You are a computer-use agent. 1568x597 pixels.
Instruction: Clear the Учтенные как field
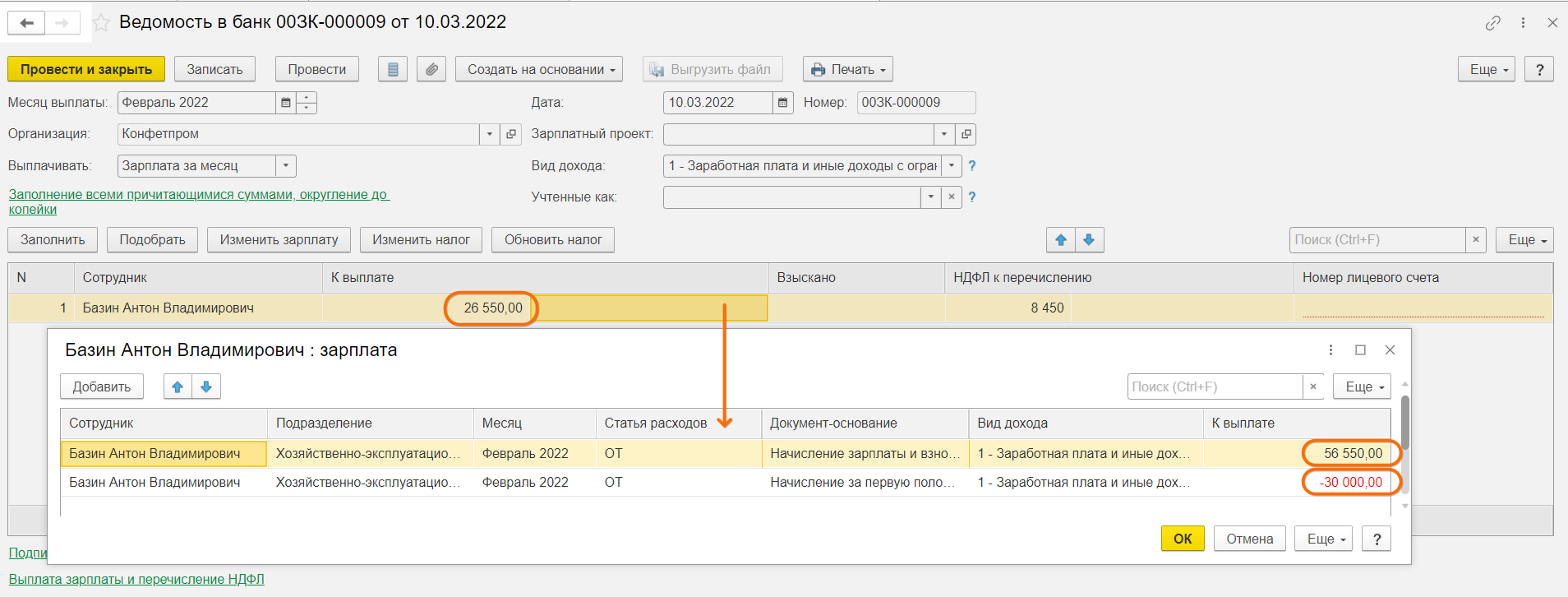(951, 197)
